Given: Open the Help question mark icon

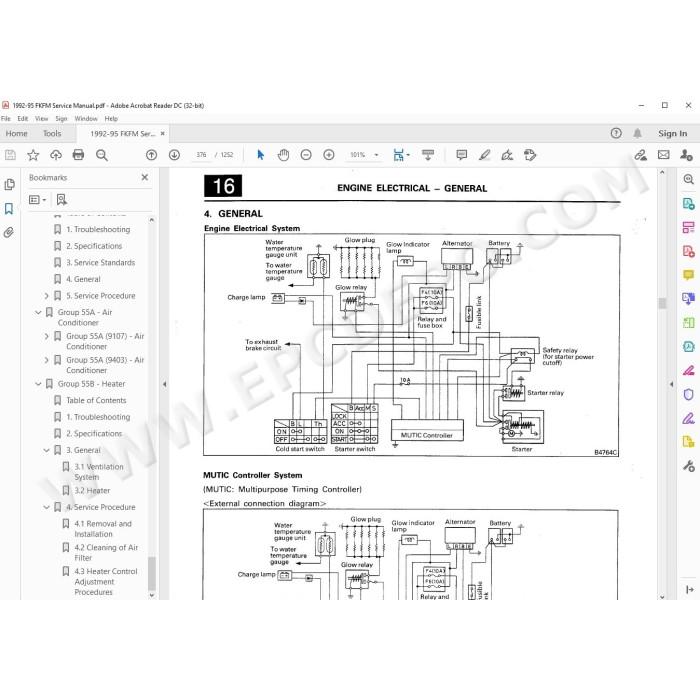Looking at the screenshot, I should [616, 133].
